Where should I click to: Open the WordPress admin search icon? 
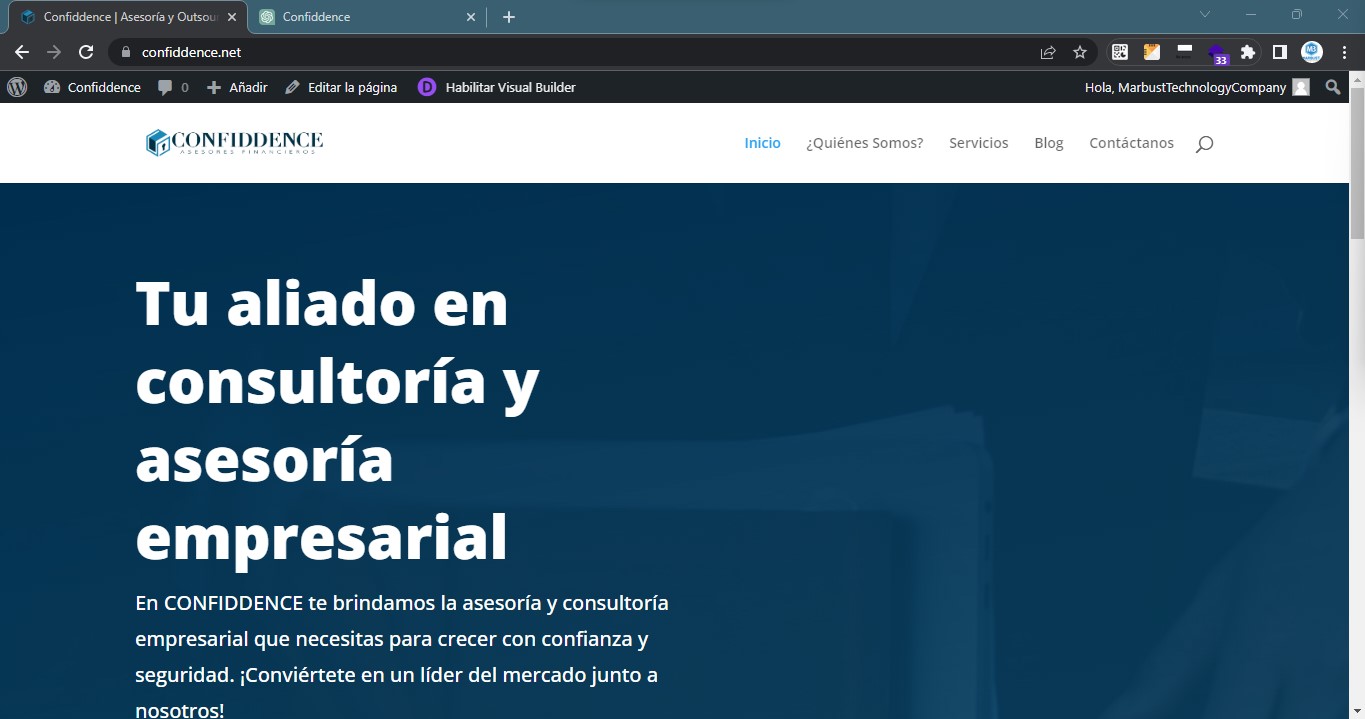1333,87
